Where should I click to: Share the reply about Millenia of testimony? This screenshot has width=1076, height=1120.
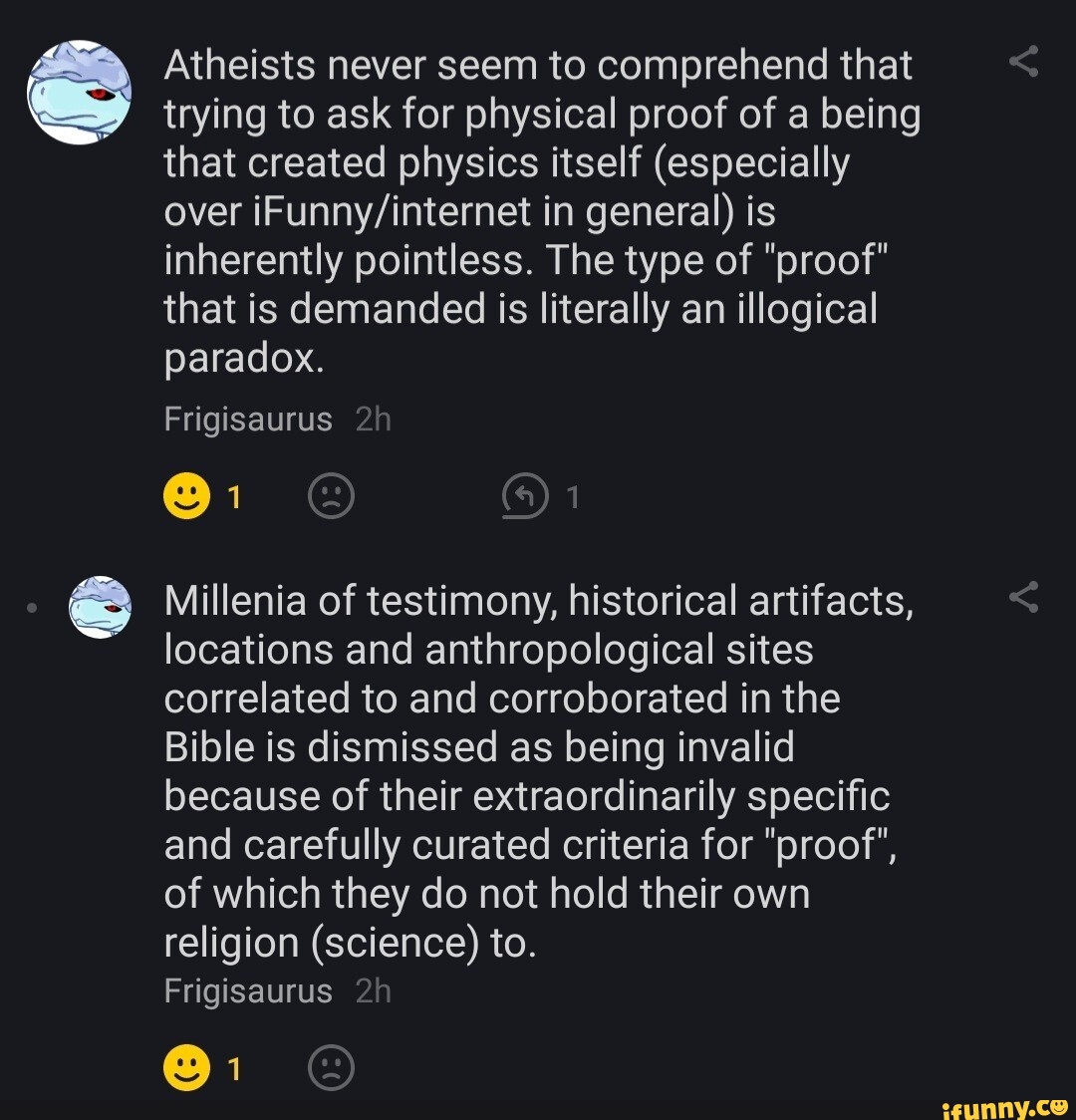[x=1023, y=598]
